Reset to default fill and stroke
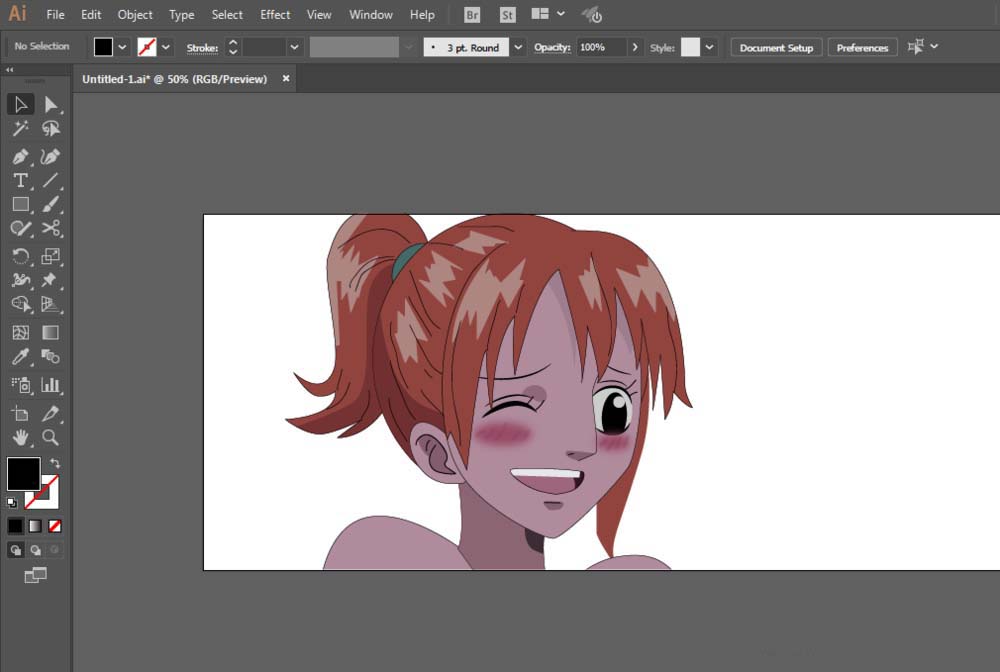Image resolution: width=1000 pixels, height=672 pixels. click(x=12, y=502)
